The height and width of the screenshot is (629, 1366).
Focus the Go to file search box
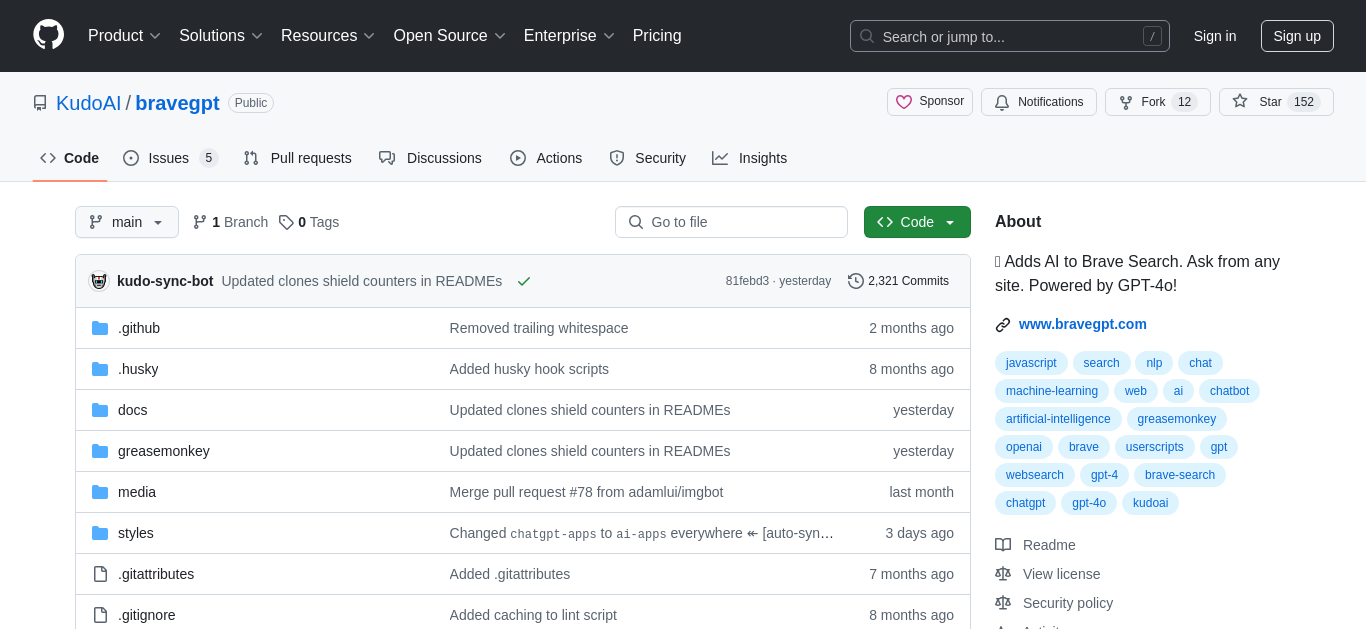731,222
